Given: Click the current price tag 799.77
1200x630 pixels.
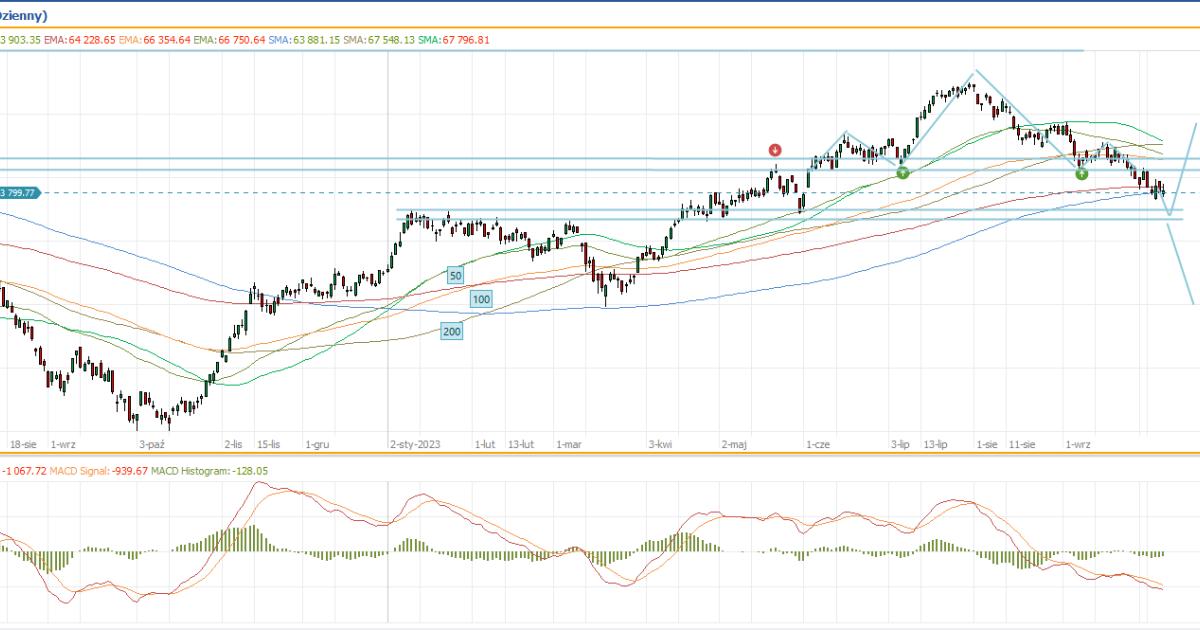Looking at the screenshot, I should point(20,193).
